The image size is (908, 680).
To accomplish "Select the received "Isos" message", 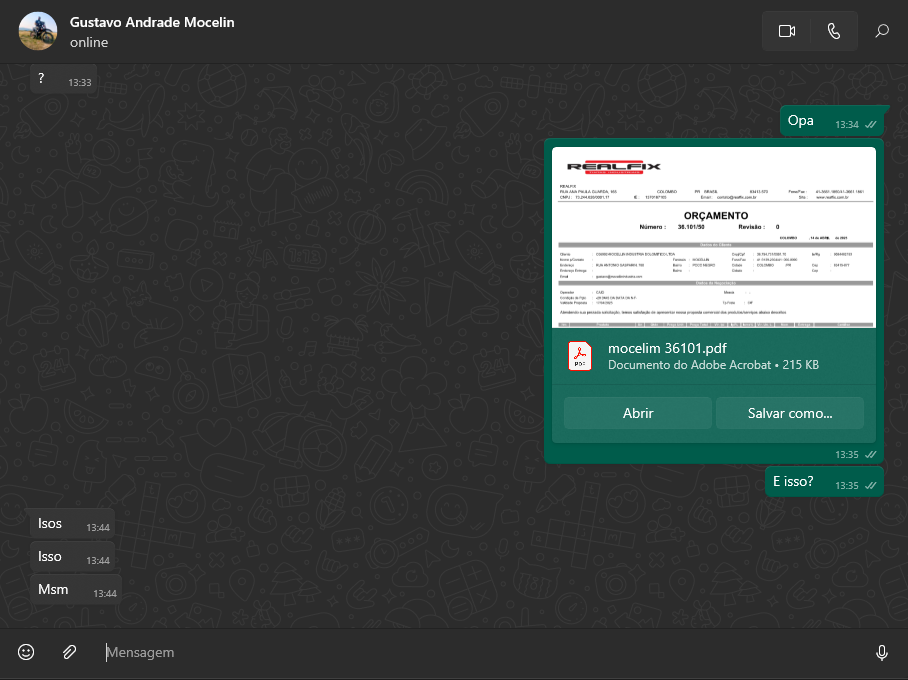I will point(50,524).
